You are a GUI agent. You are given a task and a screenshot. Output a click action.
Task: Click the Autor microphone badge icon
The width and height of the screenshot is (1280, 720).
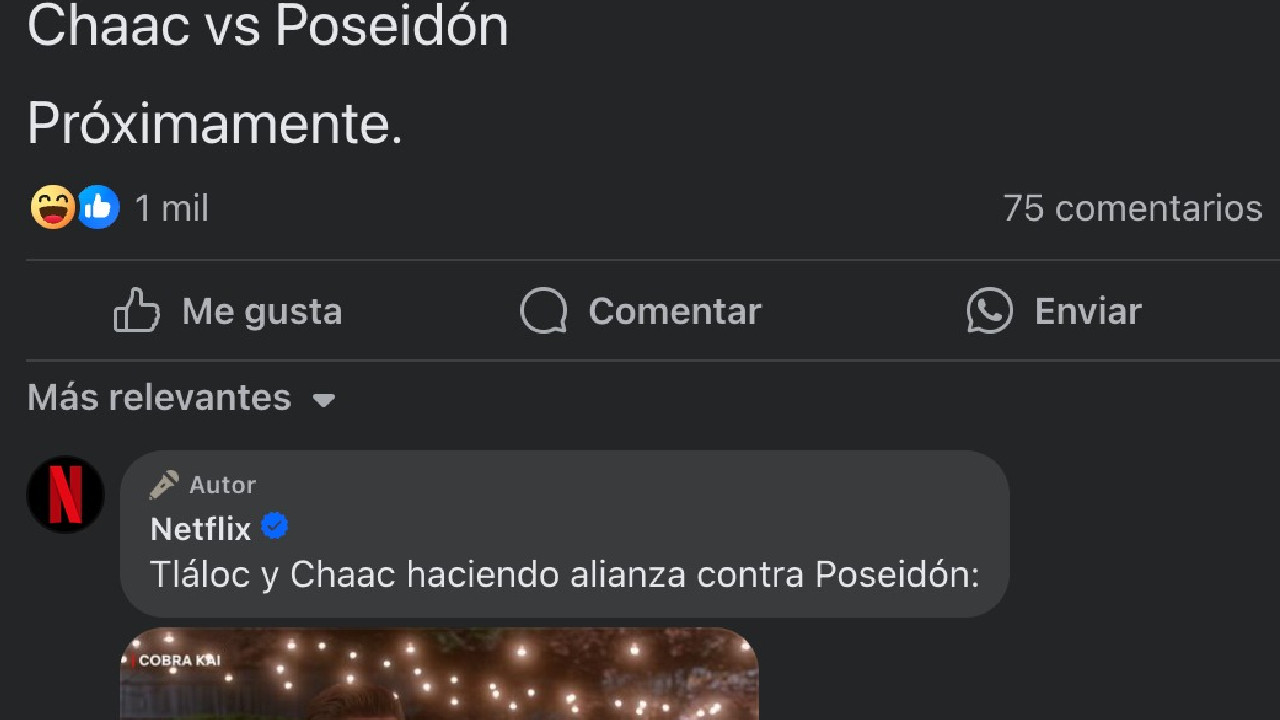(x=164, y=484)
